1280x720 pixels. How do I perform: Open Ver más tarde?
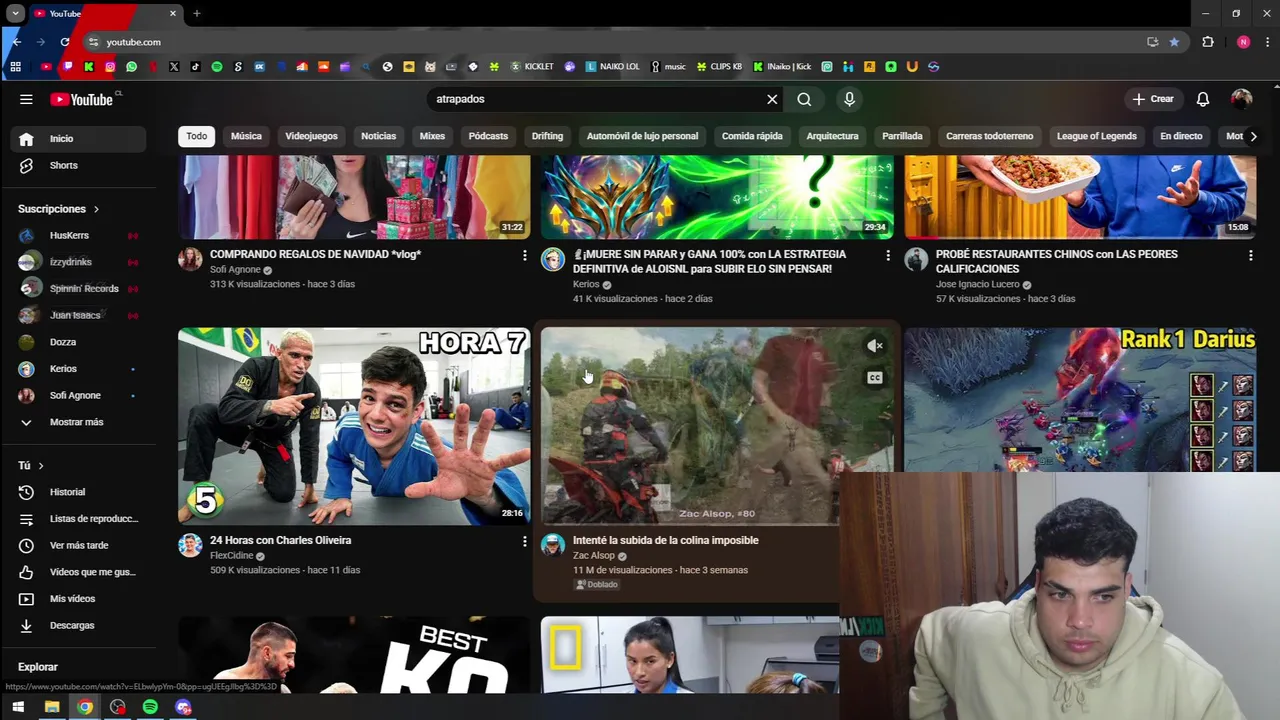[x=80, y=545]
